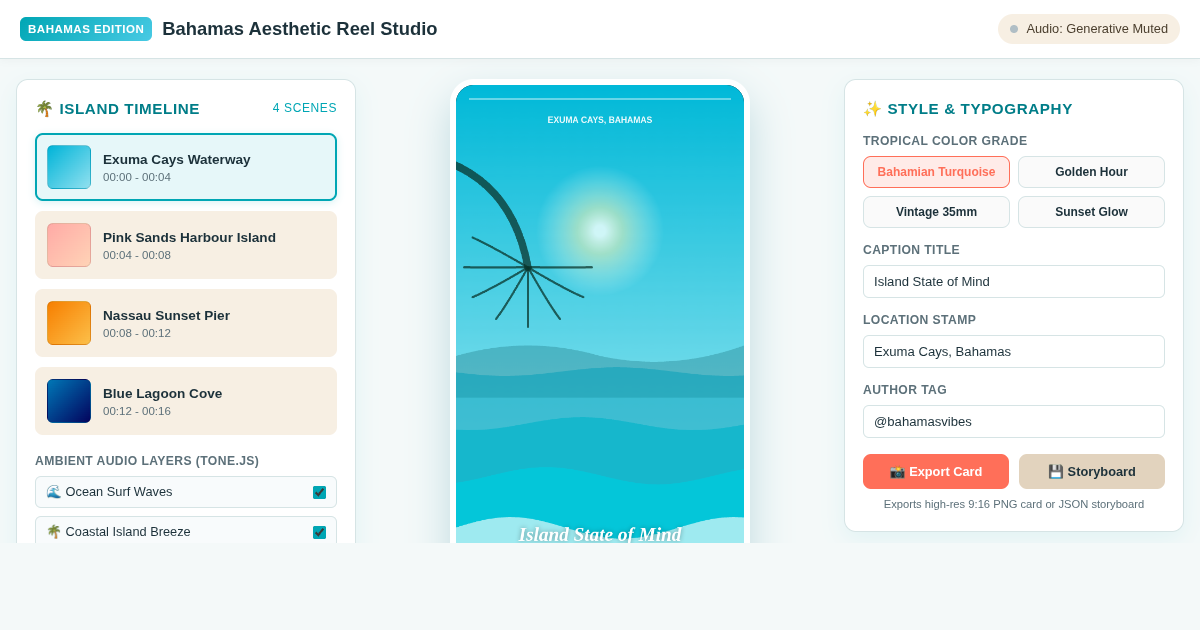1200x630 pixels.
Task: Click the audio status dot indicator
Action: 1014,29
